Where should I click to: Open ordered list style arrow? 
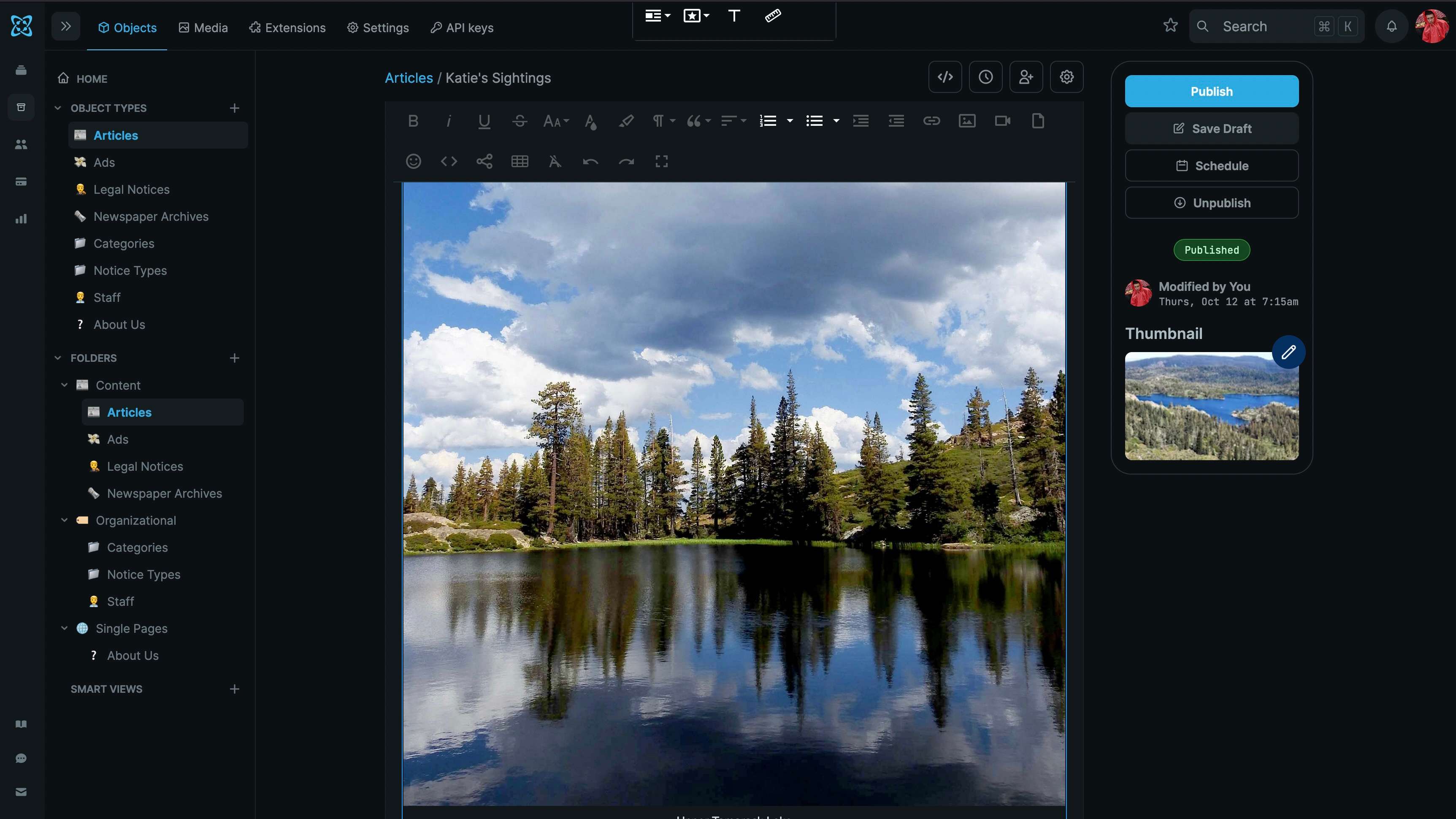click(x=790, y=121)
